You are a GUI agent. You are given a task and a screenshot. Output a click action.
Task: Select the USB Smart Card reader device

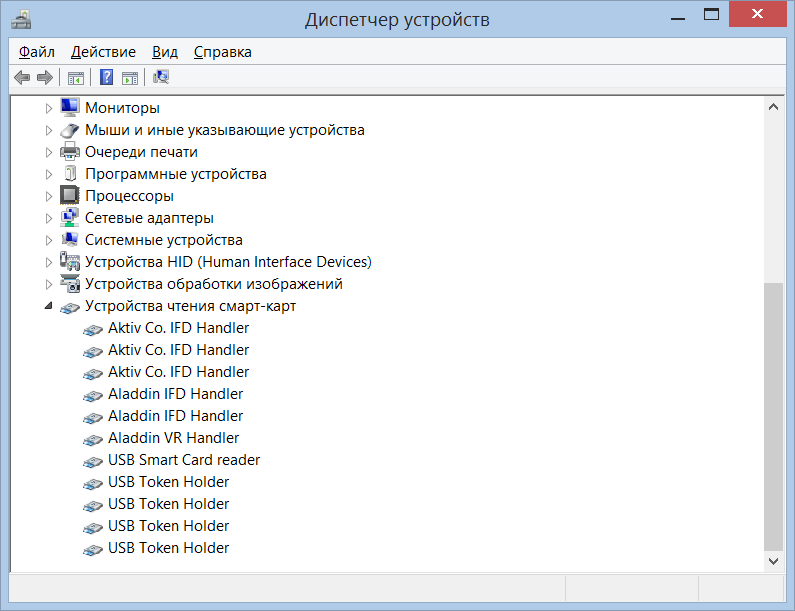(183, 460)
